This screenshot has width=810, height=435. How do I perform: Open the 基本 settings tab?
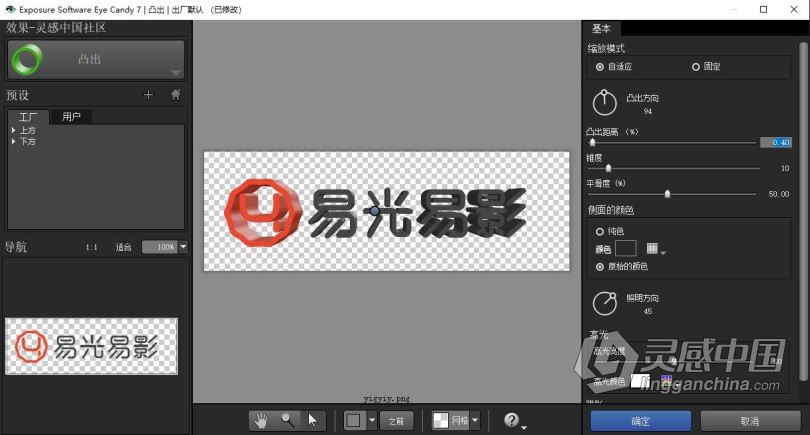click(601, 28)
